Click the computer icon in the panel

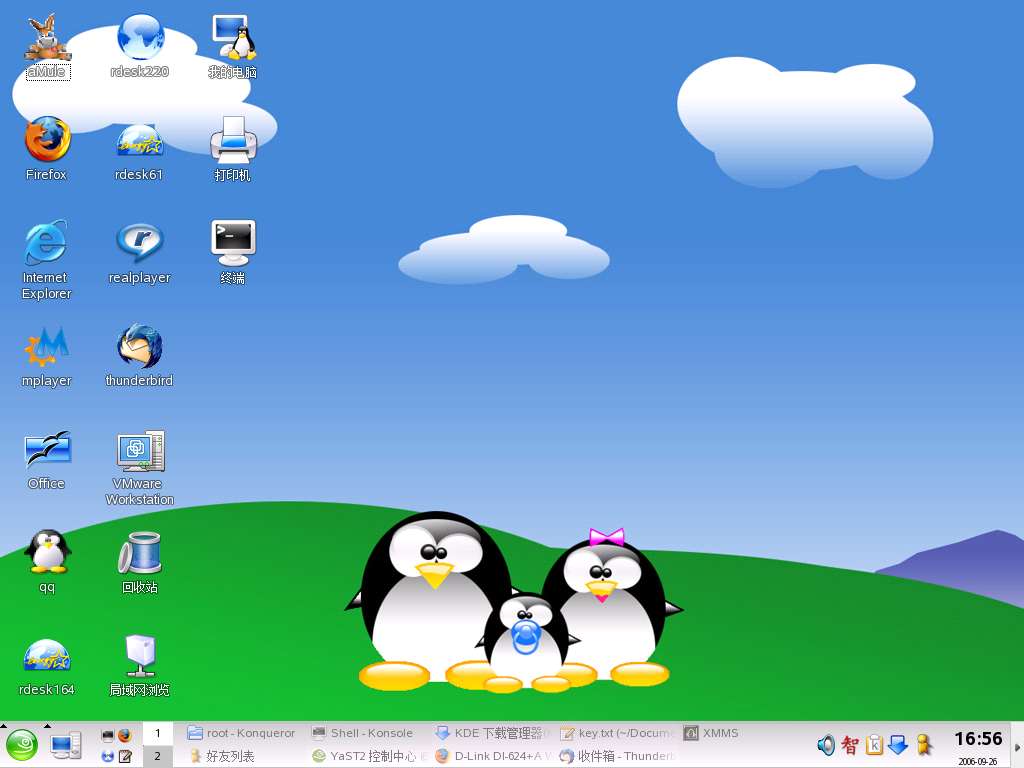click(x=66, y=745)
